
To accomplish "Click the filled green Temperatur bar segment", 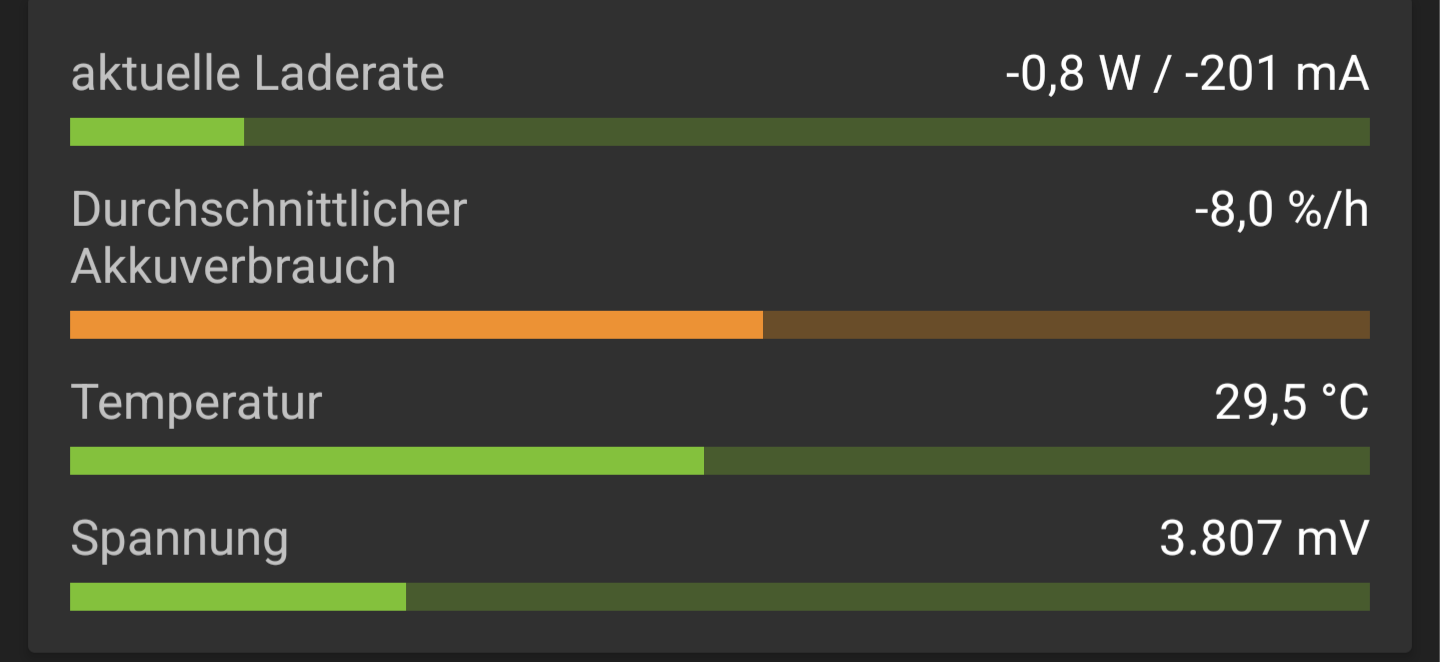I will [387, 461].
